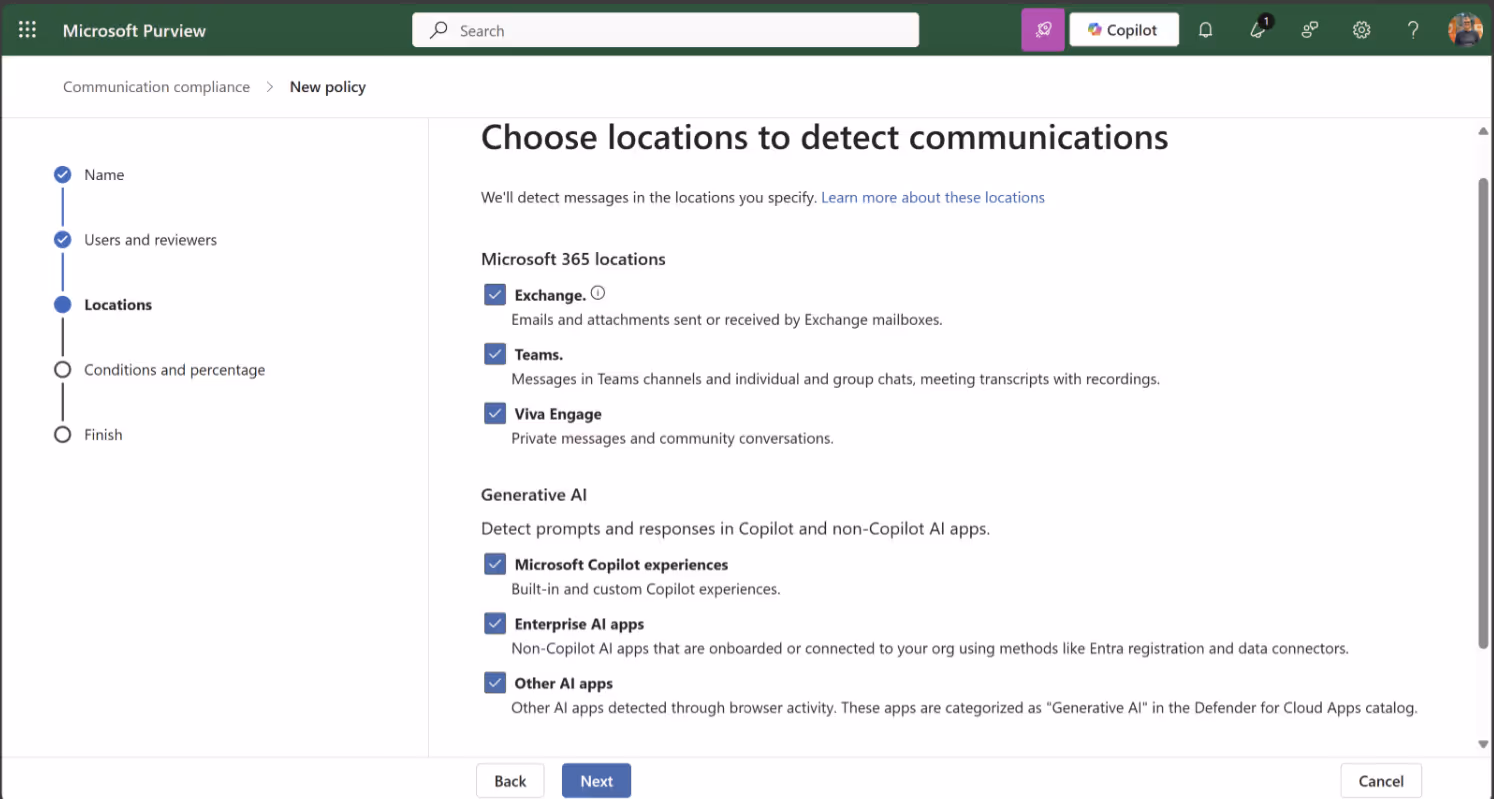
Task: Uncheck the Enterprise AI apps checkbox
Action: coord(494,623)
